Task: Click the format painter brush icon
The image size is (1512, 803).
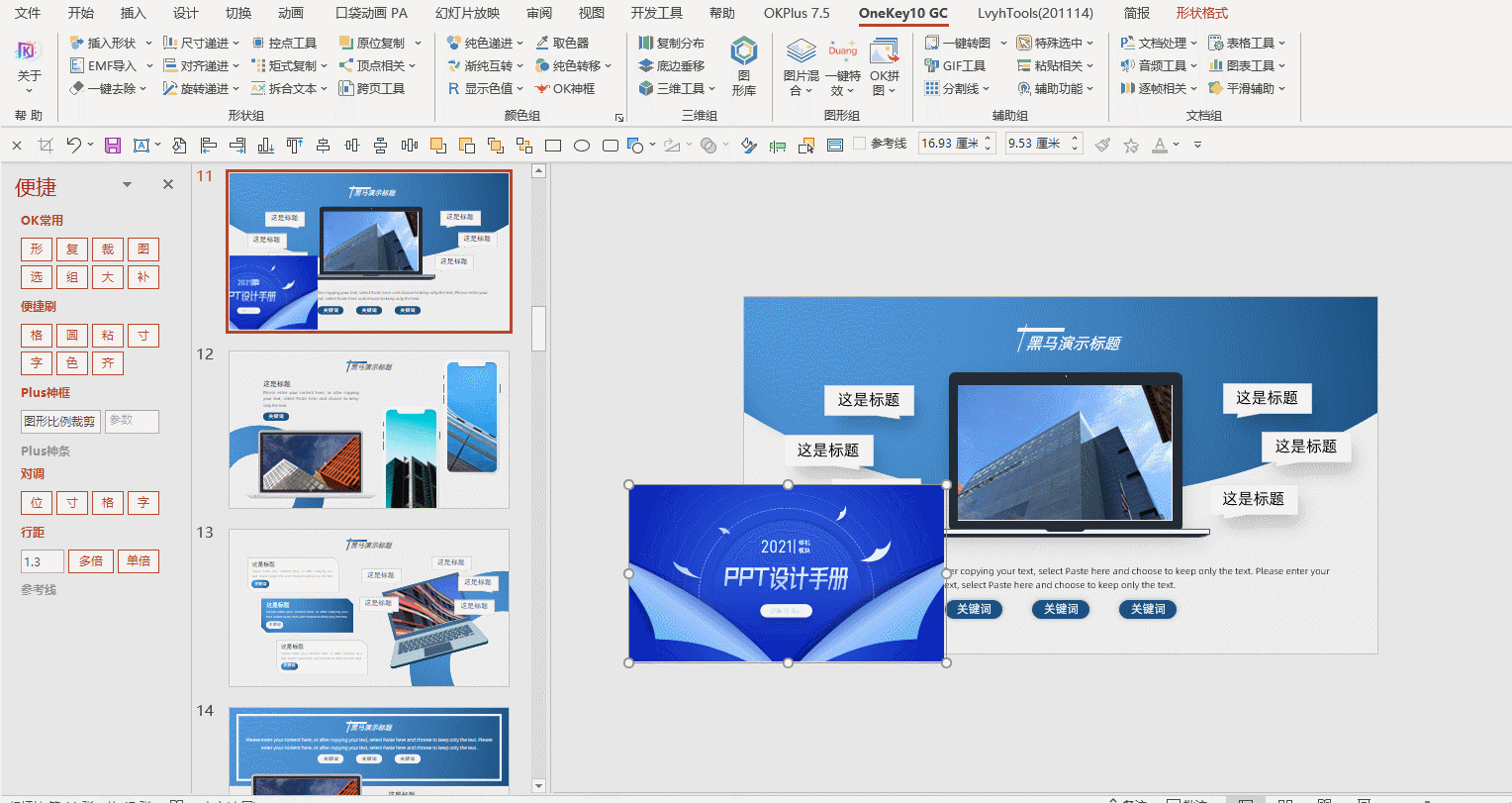Action: coord(1102,145)
